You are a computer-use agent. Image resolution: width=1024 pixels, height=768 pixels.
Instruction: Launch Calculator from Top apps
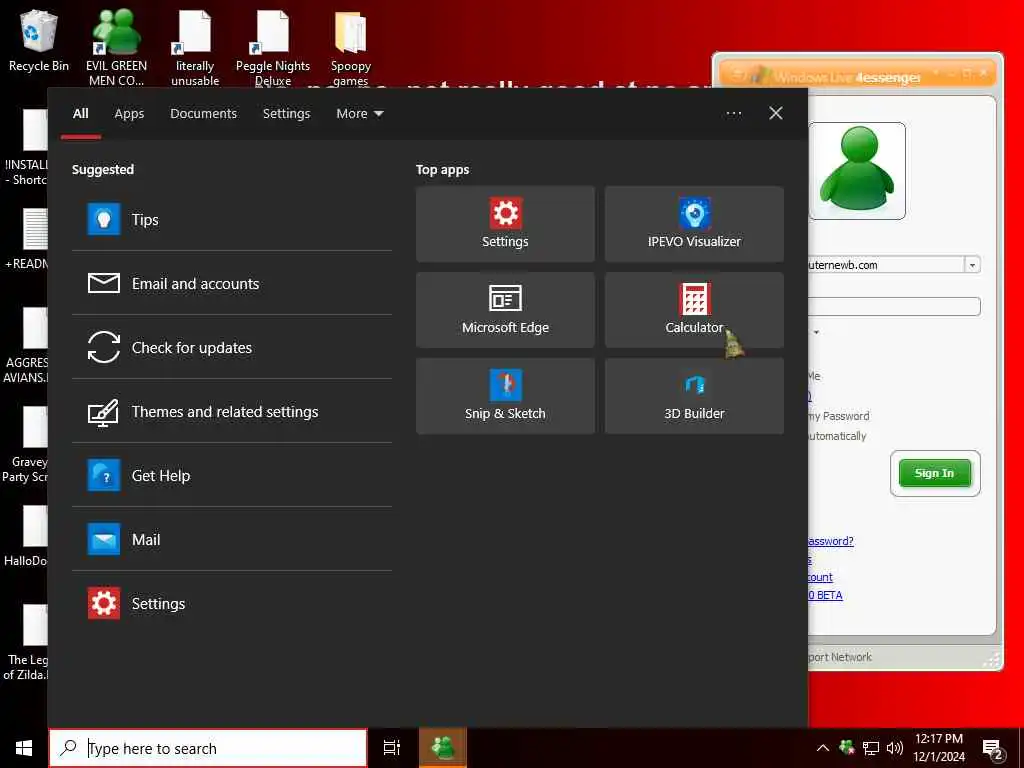694,310
